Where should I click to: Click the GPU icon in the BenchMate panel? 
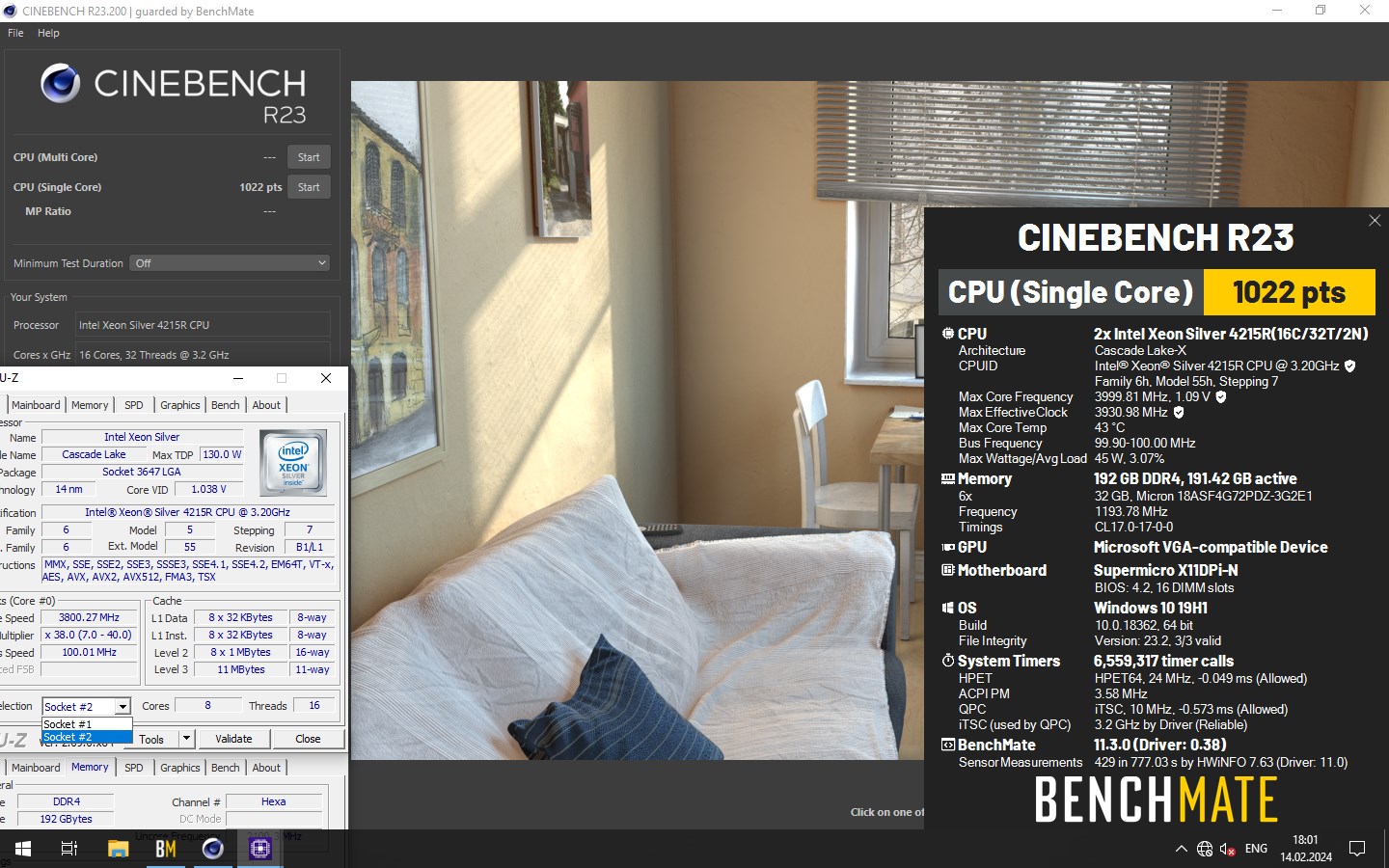click(x=948, y=547)
